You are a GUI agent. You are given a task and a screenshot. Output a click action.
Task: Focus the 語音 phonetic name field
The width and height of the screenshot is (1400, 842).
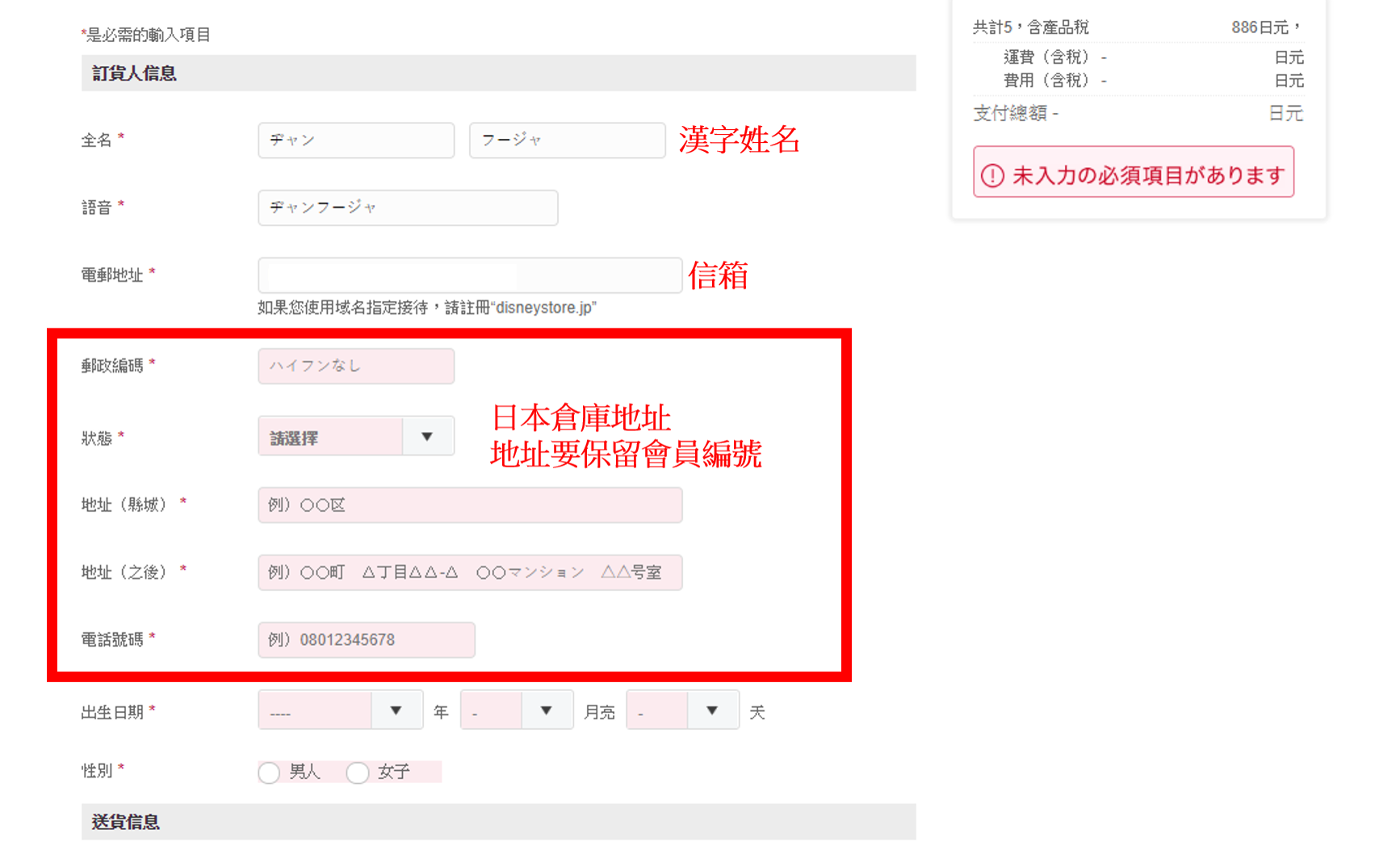pos(408,208)
